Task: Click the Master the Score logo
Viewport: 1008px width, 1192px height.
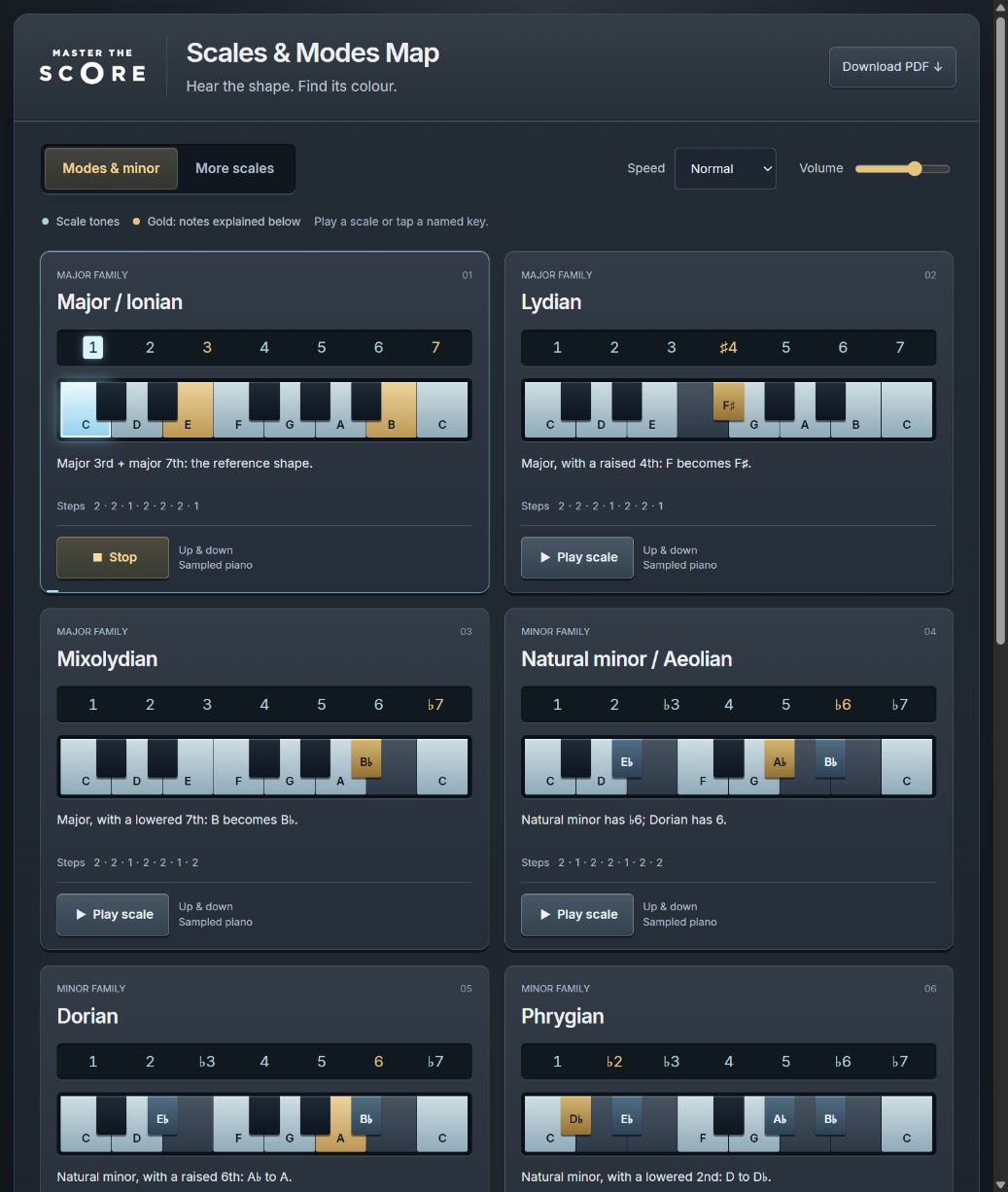Action: (92, 67)
